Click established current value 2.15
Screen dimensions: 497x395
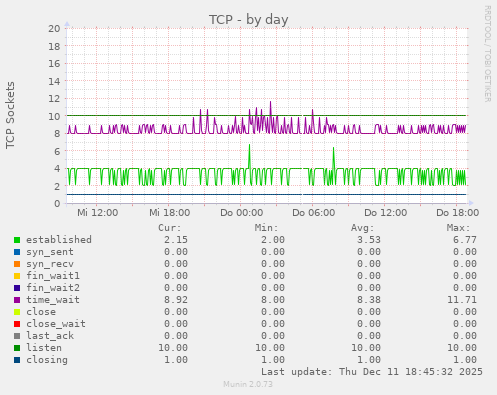coord(176,240)
